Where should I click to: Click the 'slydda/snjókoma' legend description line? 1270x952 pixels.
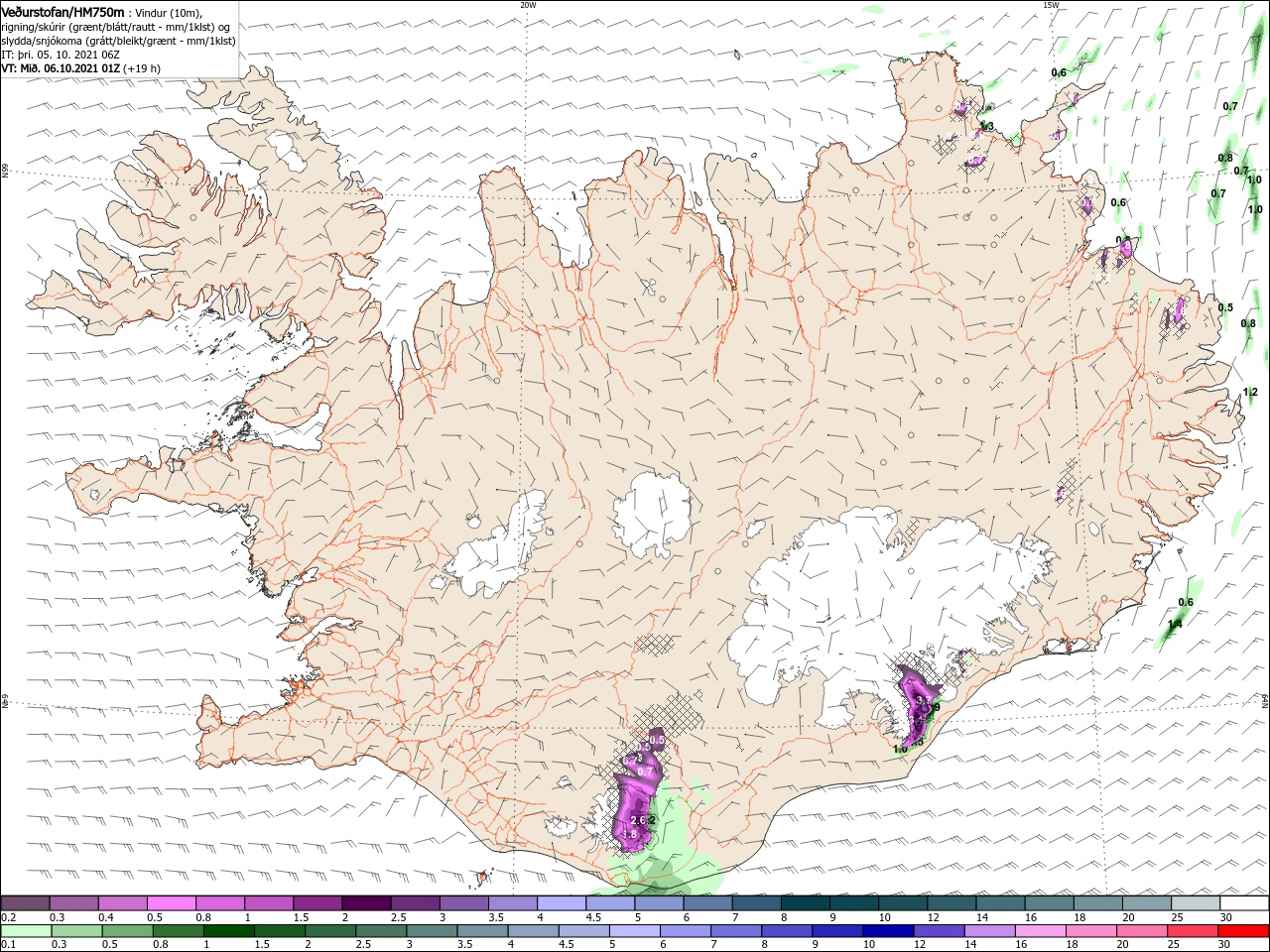[118, 41]
